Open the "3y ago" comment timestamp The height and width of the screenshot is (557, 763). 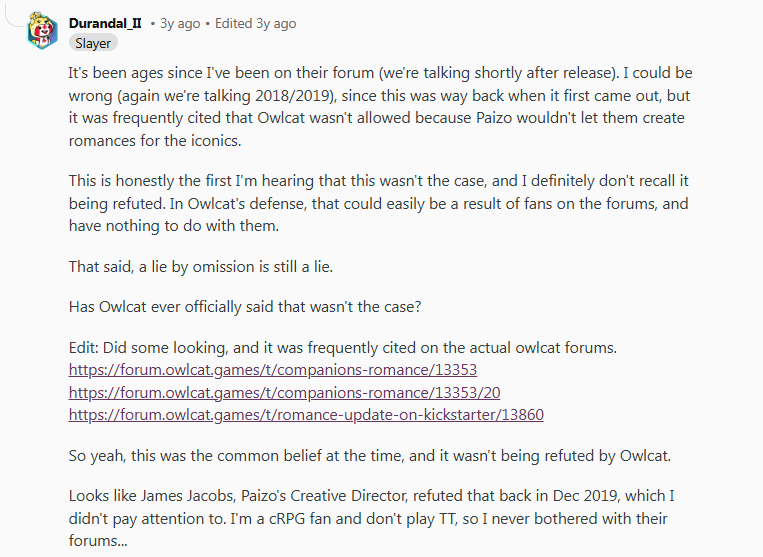click(180, 23)
